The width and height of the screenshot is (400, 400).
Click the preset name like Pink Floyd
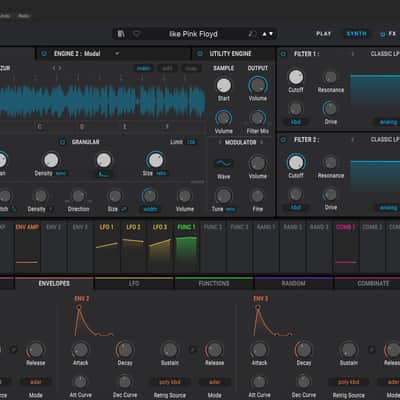coord(193,34)
